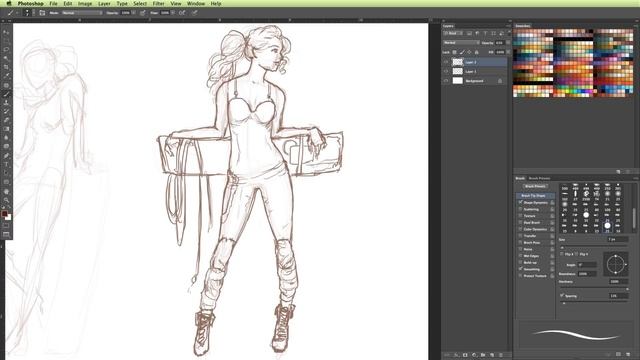Toggle the Spacing checkbox

tap(562, 296)
